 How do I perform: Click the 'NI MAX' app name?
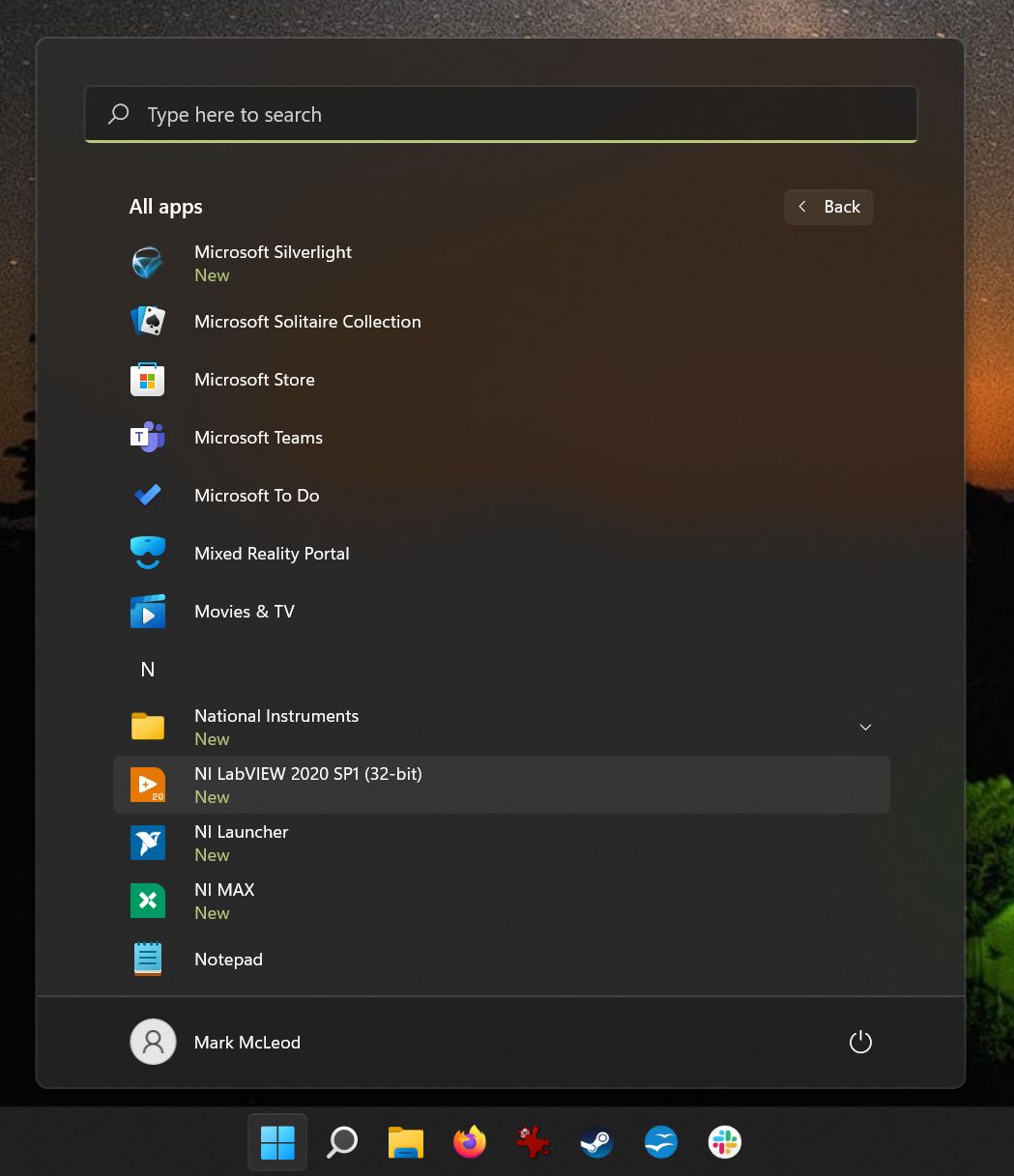tap(224, 890)
